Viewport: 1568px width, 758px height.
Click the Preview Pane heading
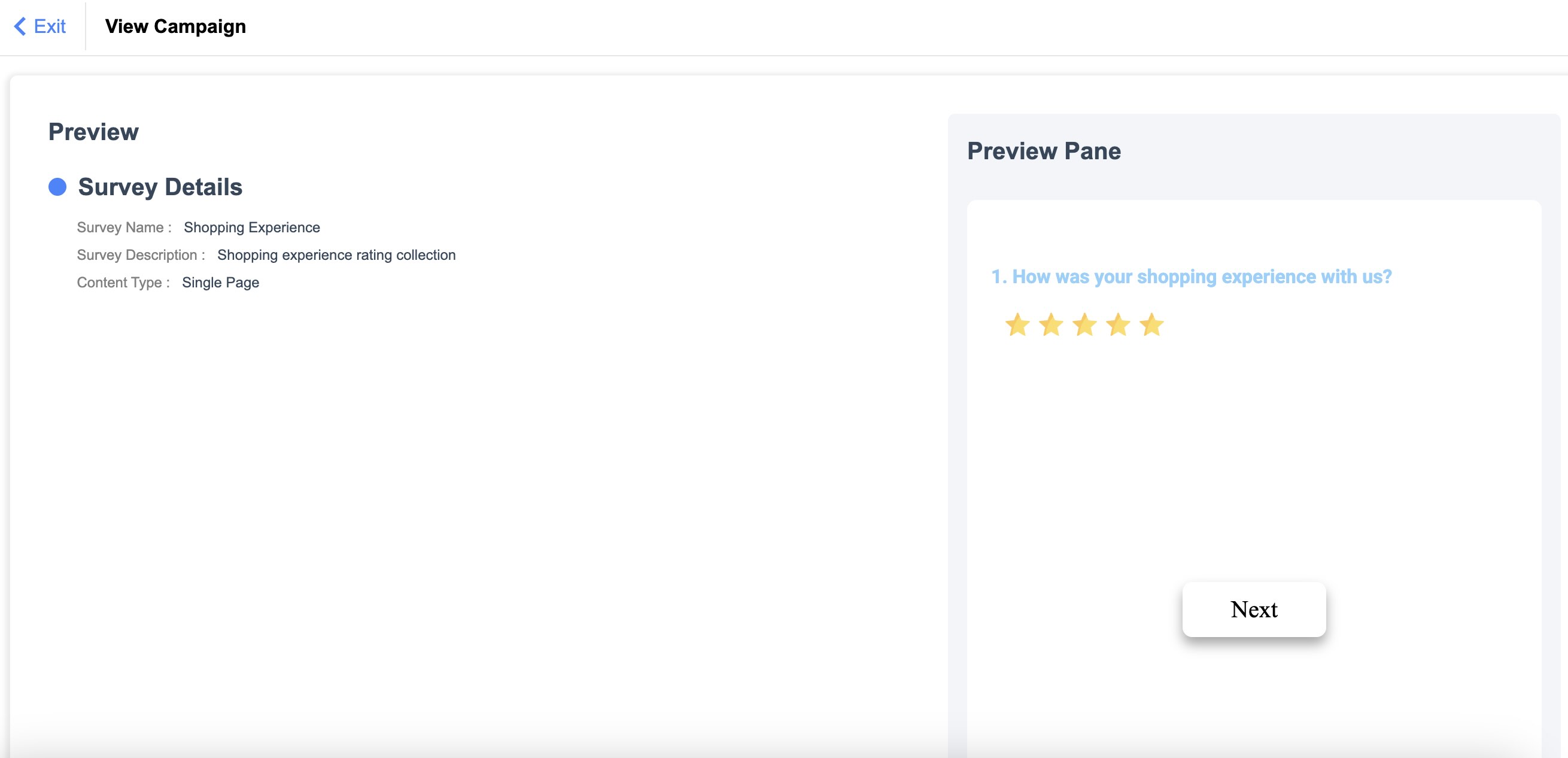[1044, 151]
